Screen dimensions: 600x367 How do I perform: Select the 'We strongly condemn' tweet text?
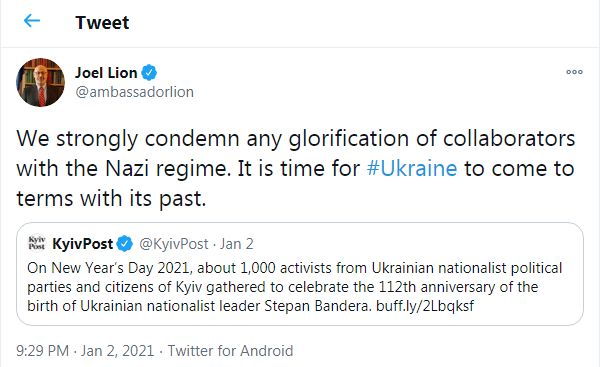pyautogui.click(x=295, y=168)
